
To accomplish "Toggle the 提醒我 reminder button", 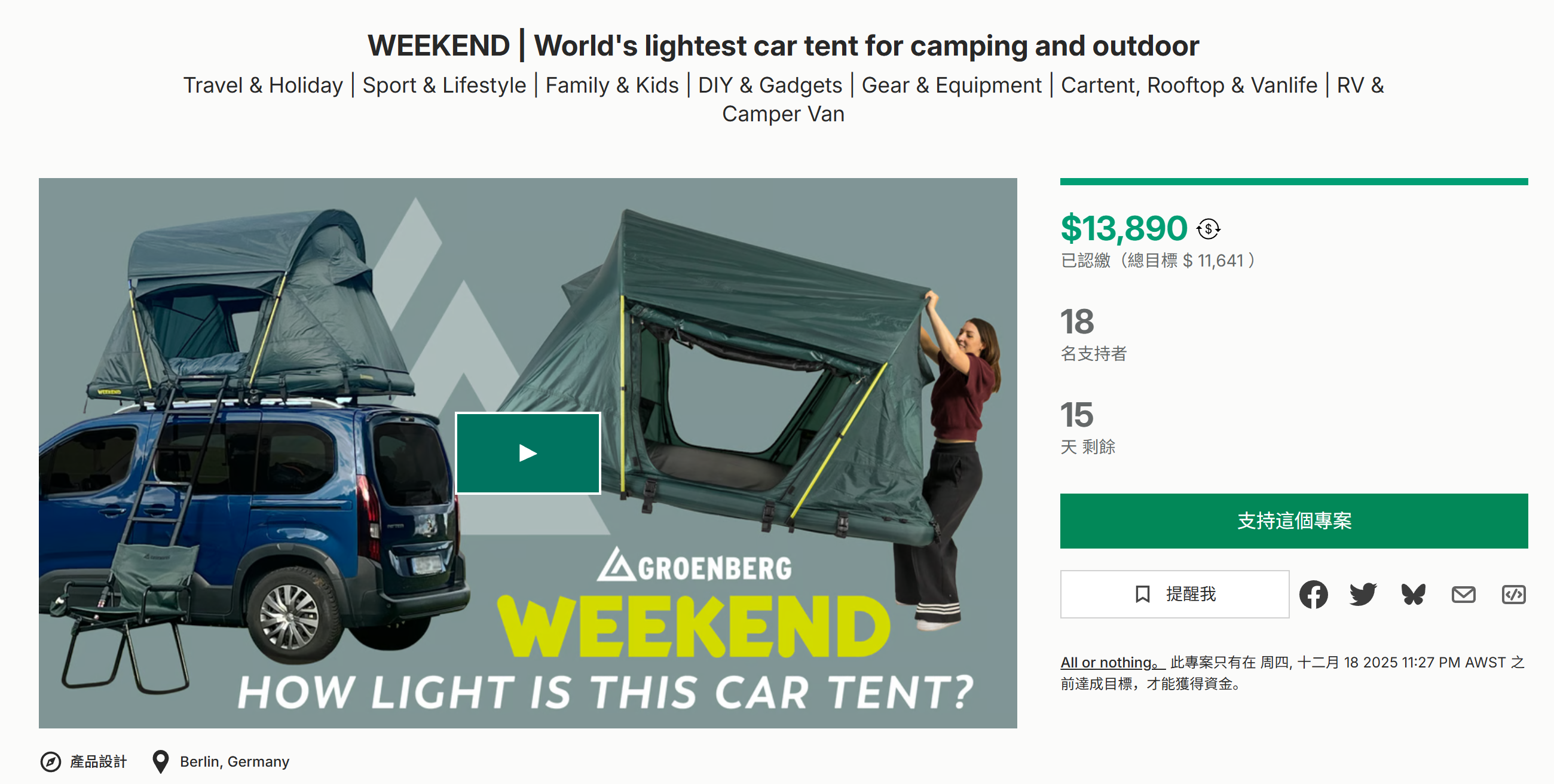I will coord(1174,595).
